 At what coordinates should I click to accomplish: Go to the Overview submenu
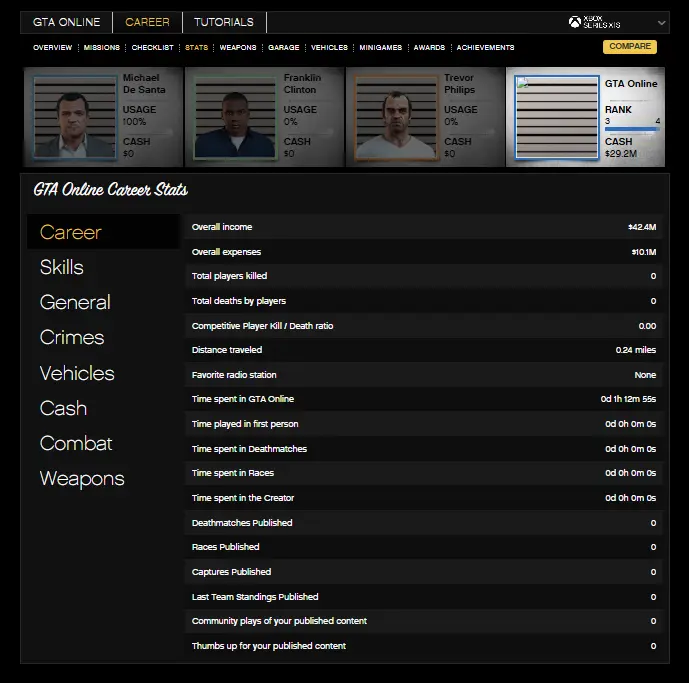(x=52, y=47)
